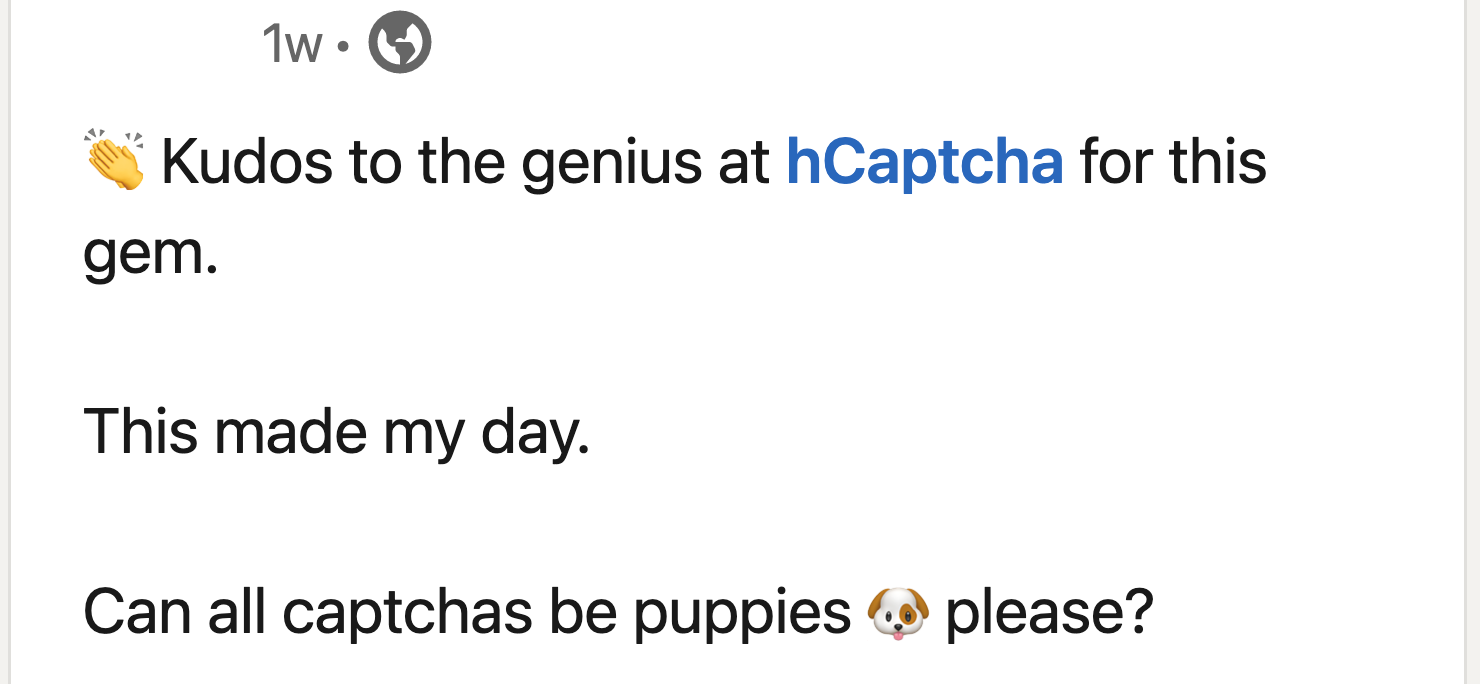Click the words "for this" after hCaptcha
This screenshot has height=684, width=1480.
coord(1173,162)
